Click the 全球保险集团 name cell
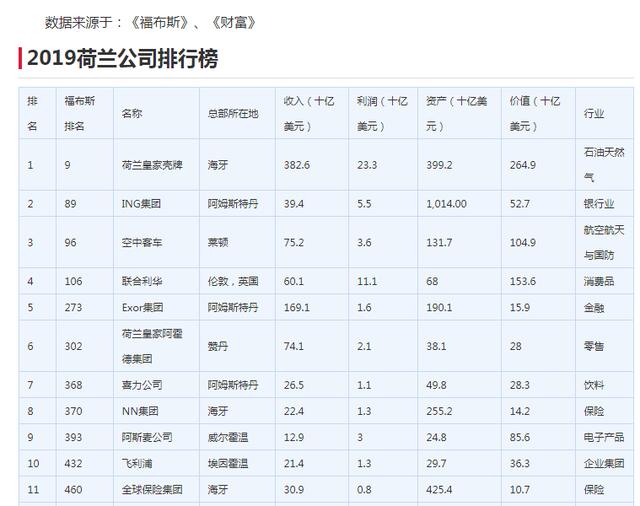 (x=151, y=488)
